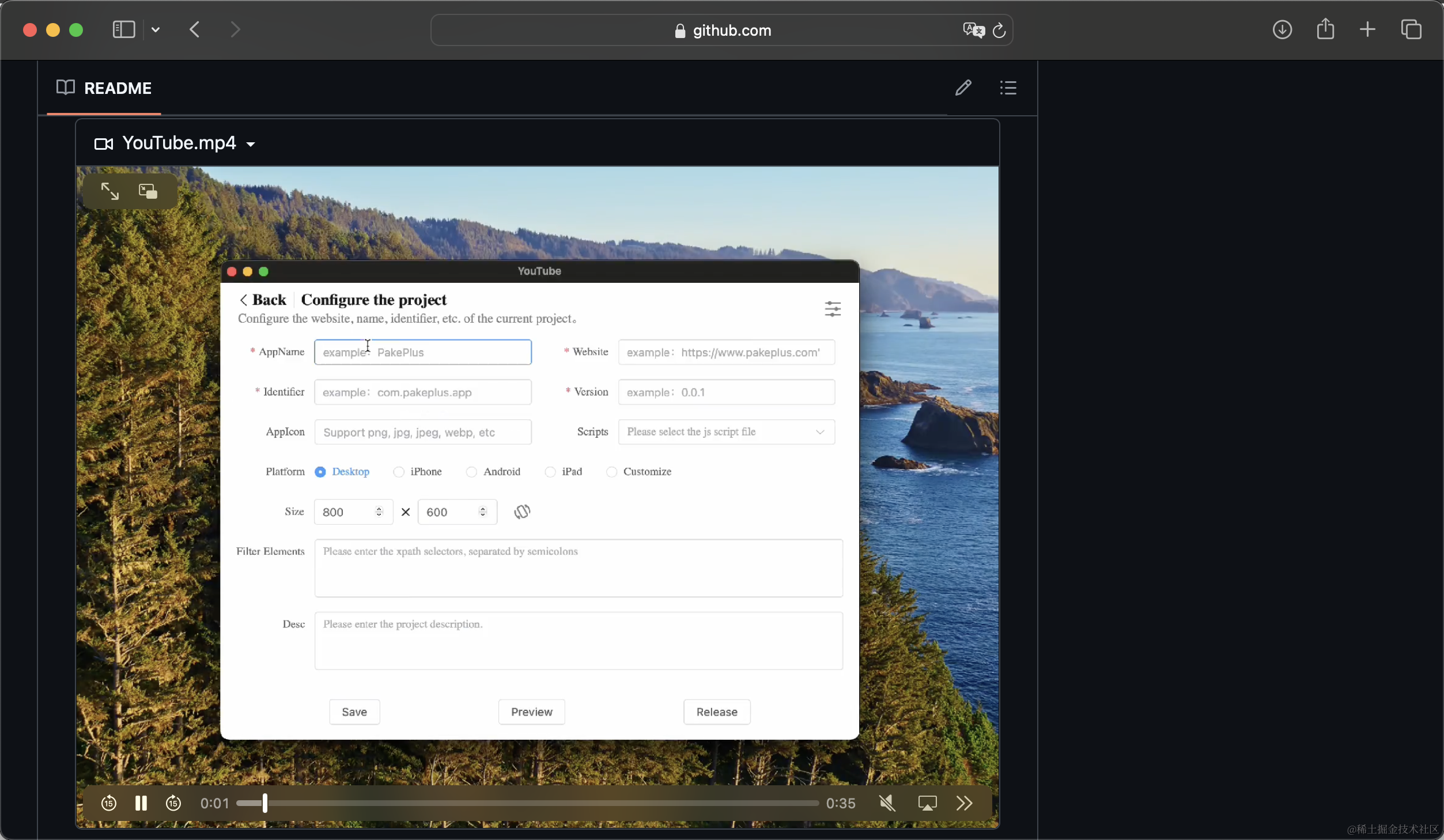Unmute the video with the speaker icon
Screen dimensions: 1444x840
(887, 803)
